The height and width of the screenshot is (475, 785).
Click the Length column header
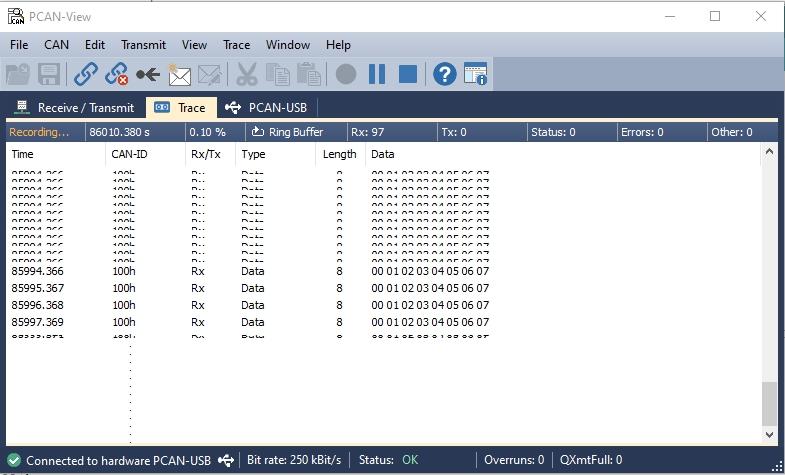point(339,154)
